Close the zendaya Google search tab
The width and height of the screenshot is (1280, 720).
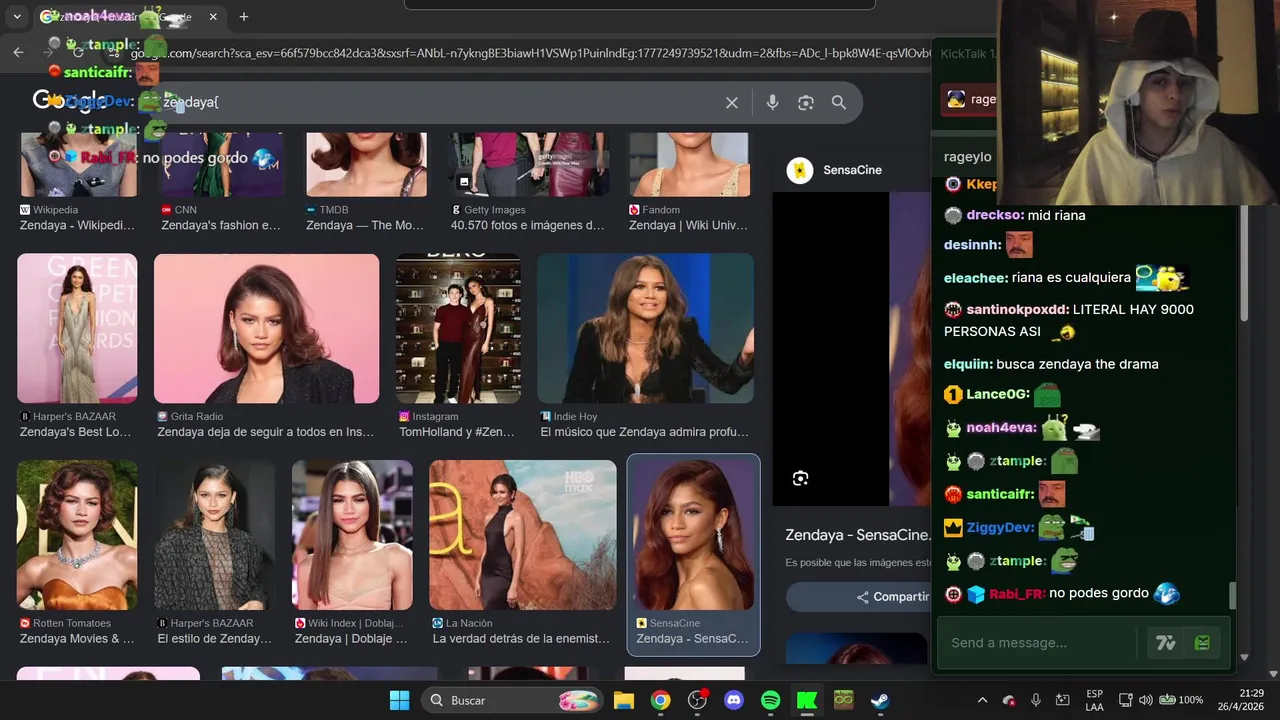pos(214,17)
